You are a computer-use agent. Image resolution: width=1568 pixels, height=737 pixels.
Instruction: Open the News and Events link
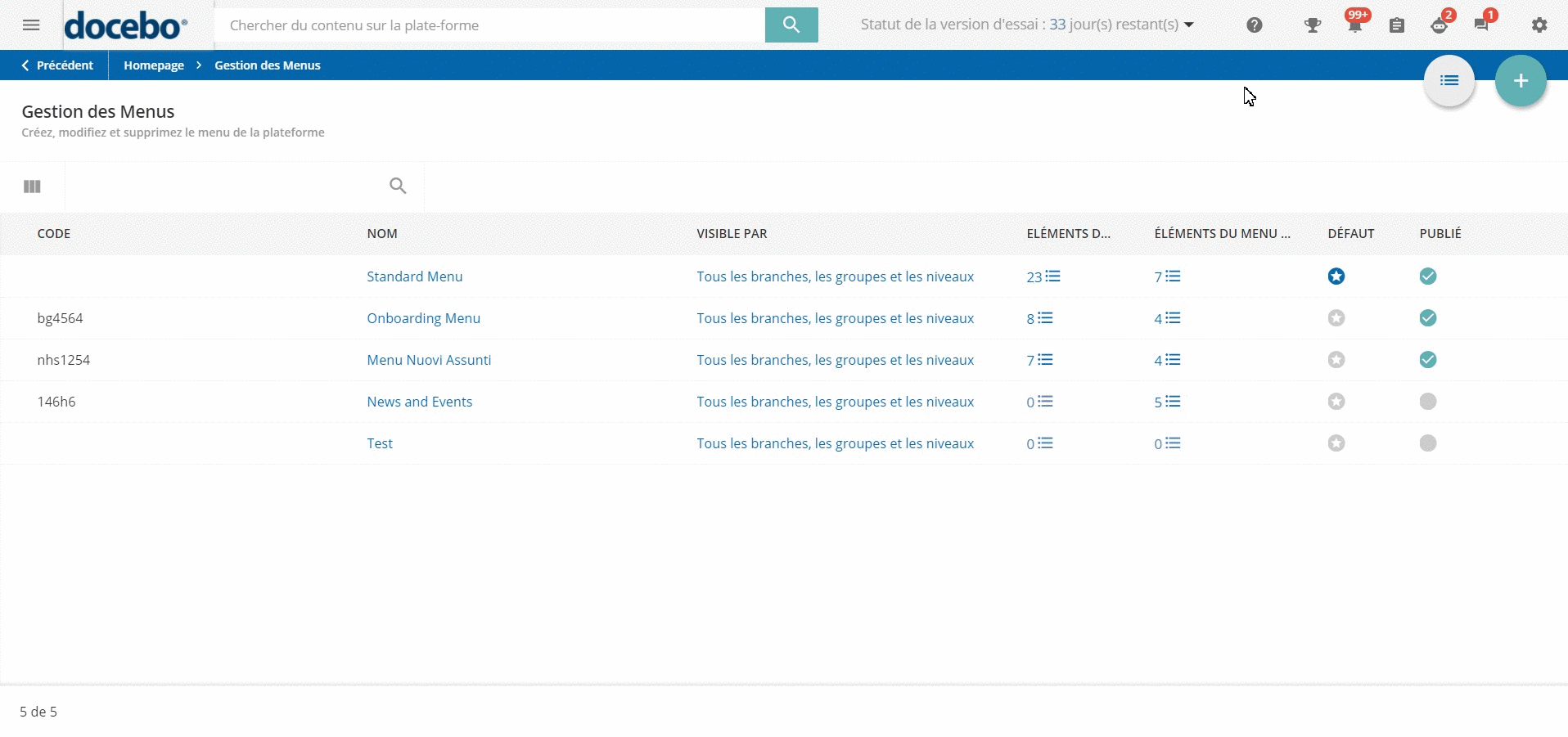click(x=420, y=402)
